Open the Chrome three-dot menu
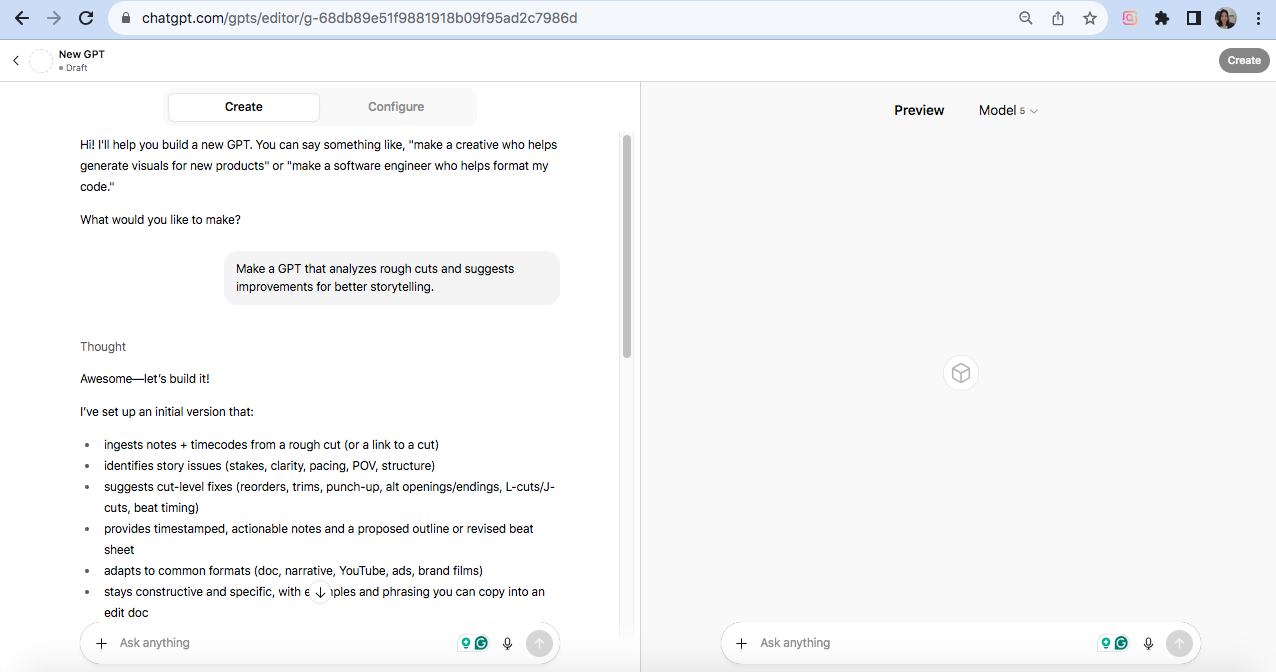The image size is (1276, 672). [x=1258, y=18]
